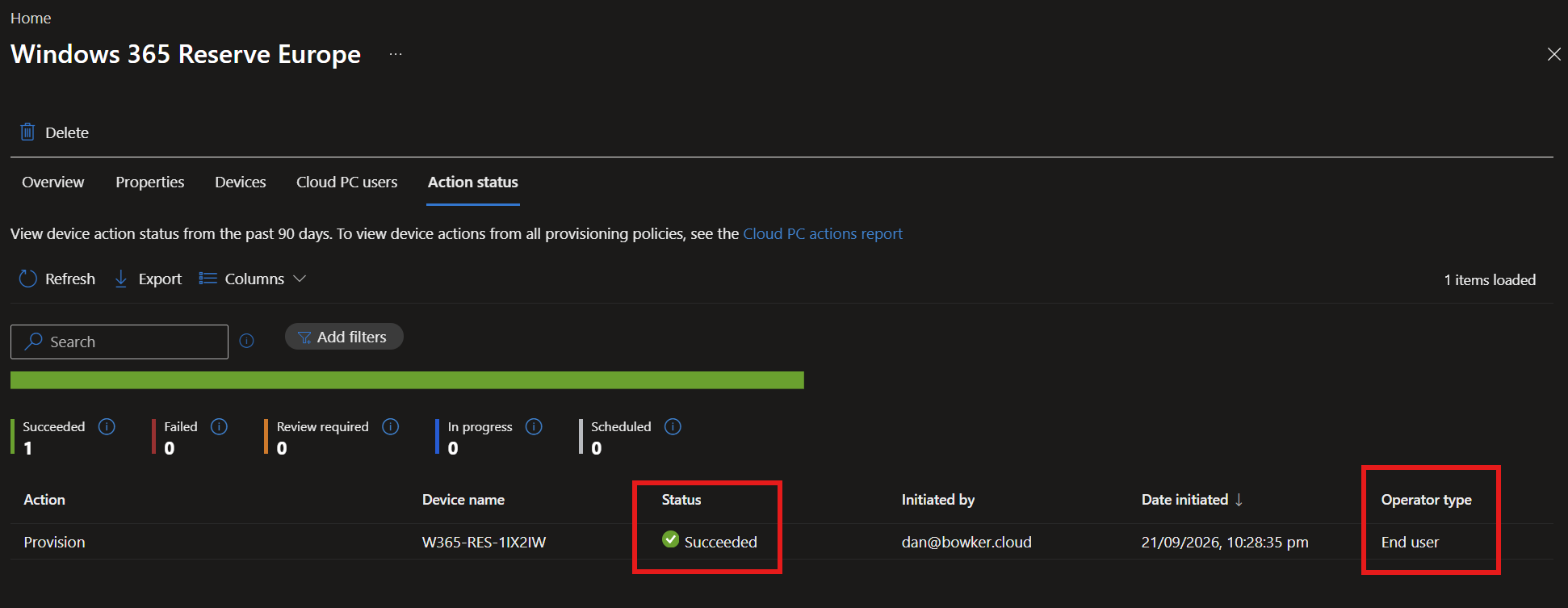Click the info icon next to In progress
Viewport: 1568px width, 608px height.
point(534,426)
